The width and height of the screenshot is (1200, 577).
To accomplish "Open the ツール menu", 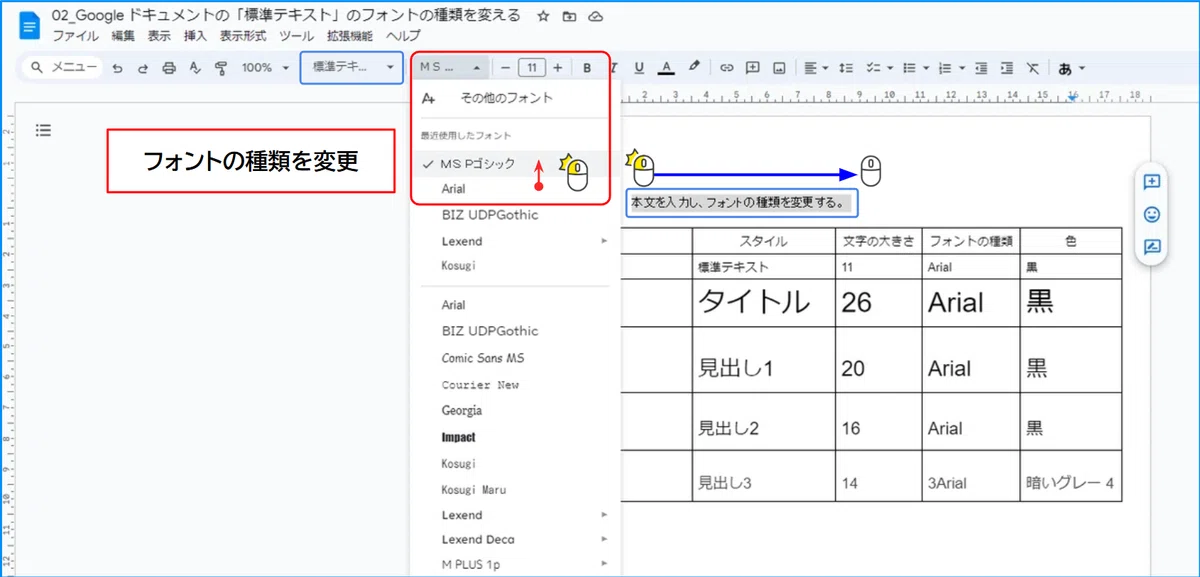I will 296,36.
